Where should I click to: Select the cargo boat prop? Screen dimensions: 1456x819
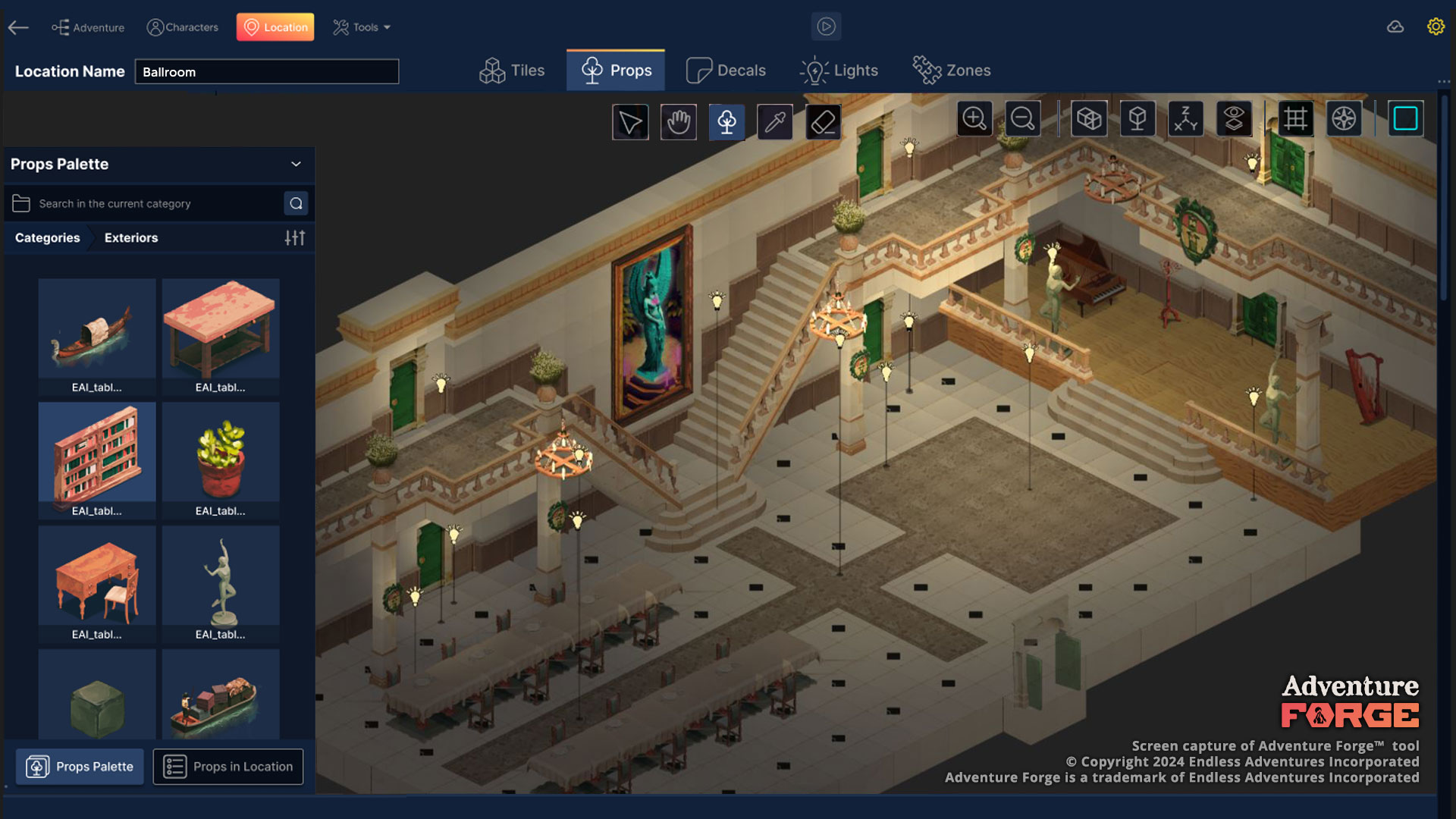click(221, 694)
